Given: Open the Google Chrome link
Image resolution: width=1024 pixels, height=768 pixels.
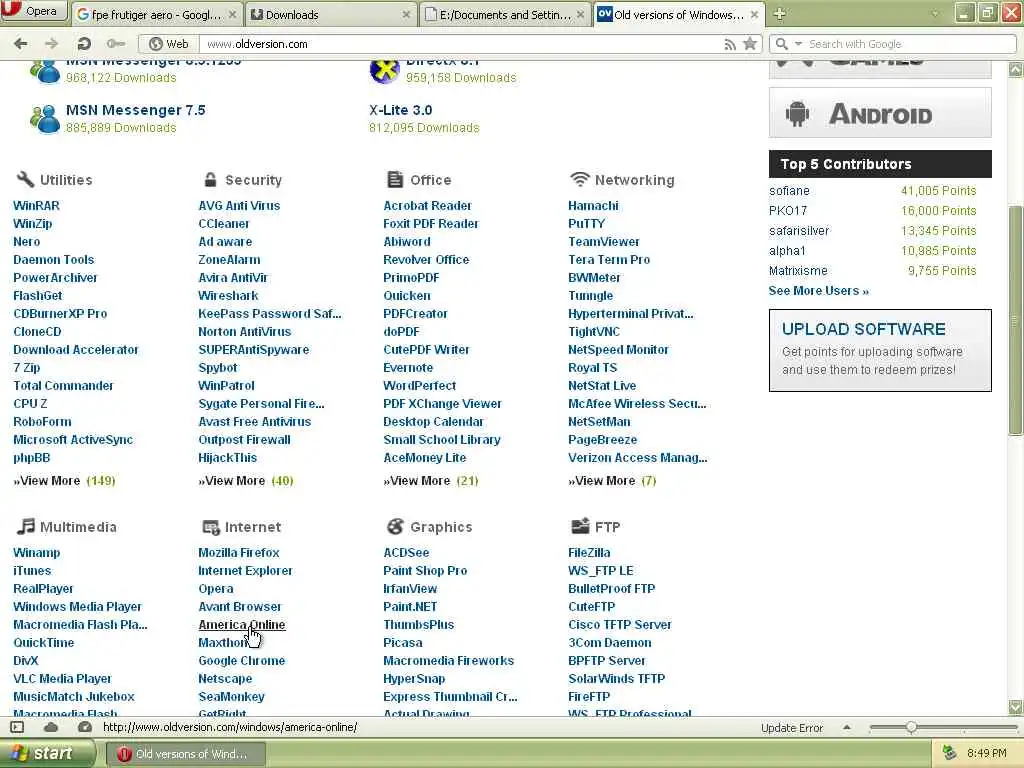Looking at the screenshot, I should (x=242, y=660).
